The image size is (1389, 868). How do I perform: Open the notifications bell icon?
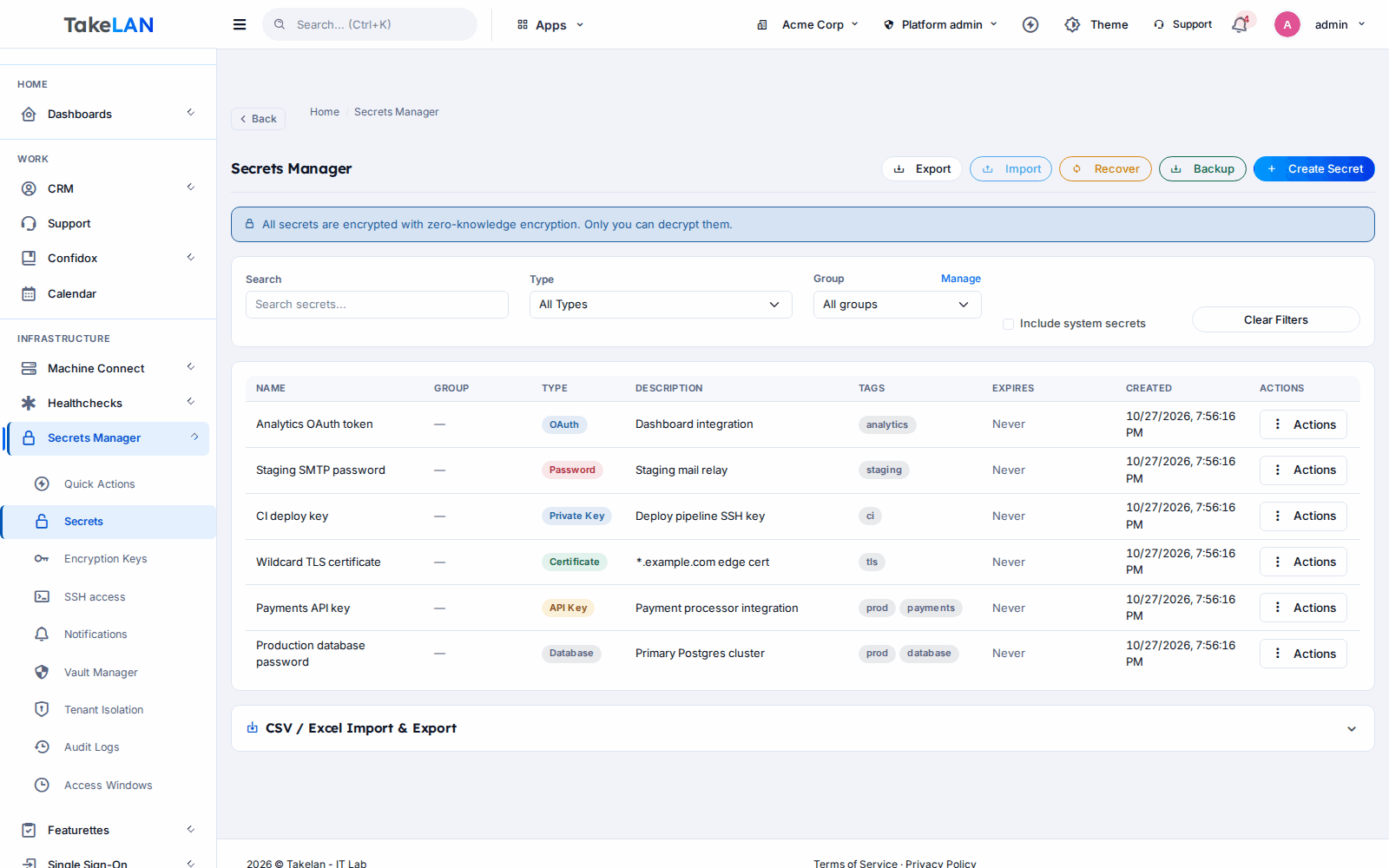[1240, 24]
